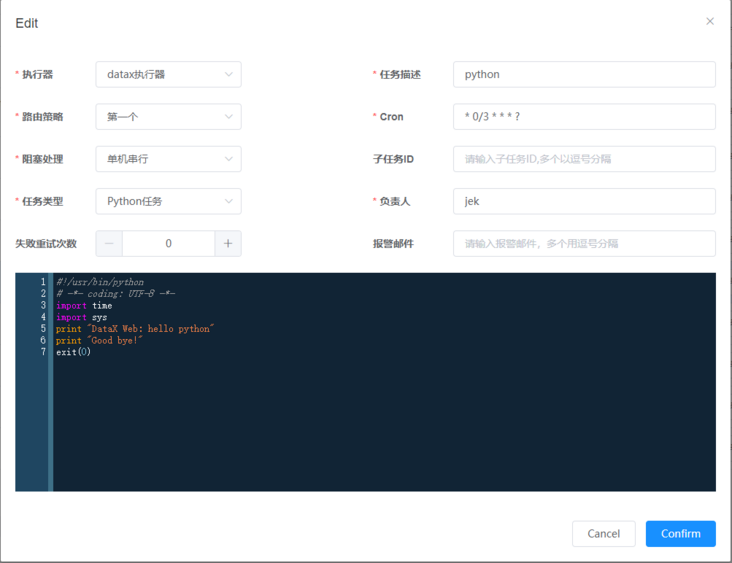This screenshot has height=563, width=732.
Task: Focus the 报警邮件 alarm email field
Action: (583, 243)
